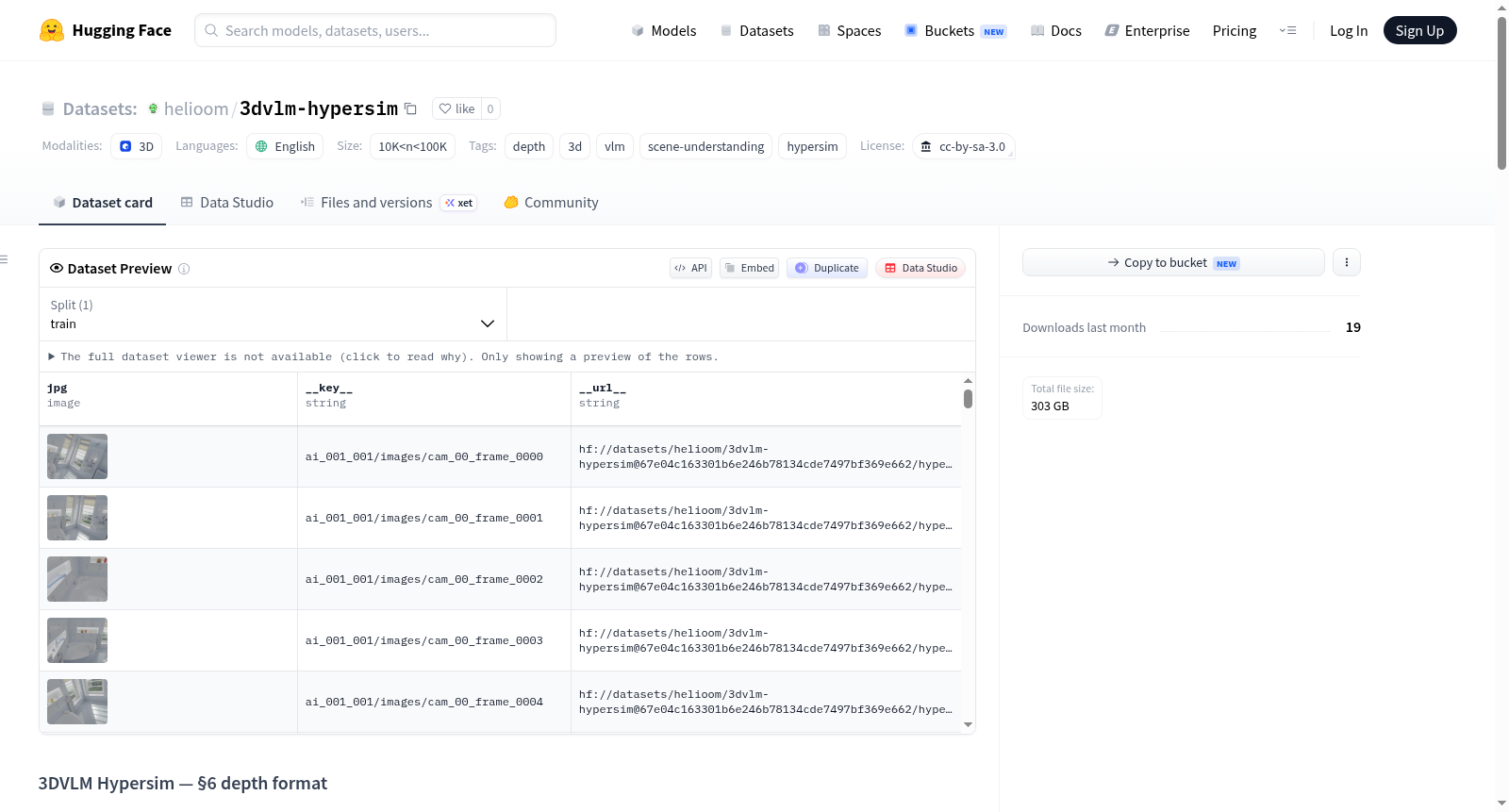This screenshot has width=1509, height=812.
Task: Copy dataset name with clipboard icon
Action: (410, 108)
